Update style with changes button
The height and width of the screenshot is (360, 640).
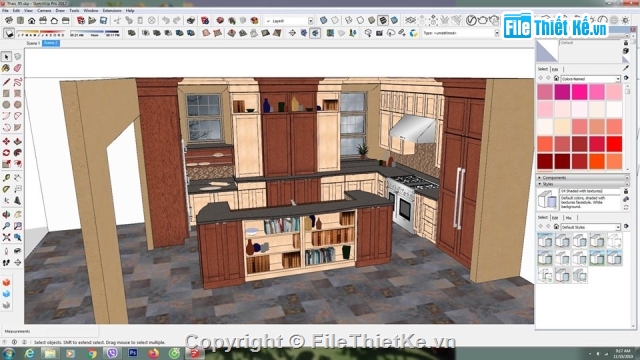tap(626, 207)
